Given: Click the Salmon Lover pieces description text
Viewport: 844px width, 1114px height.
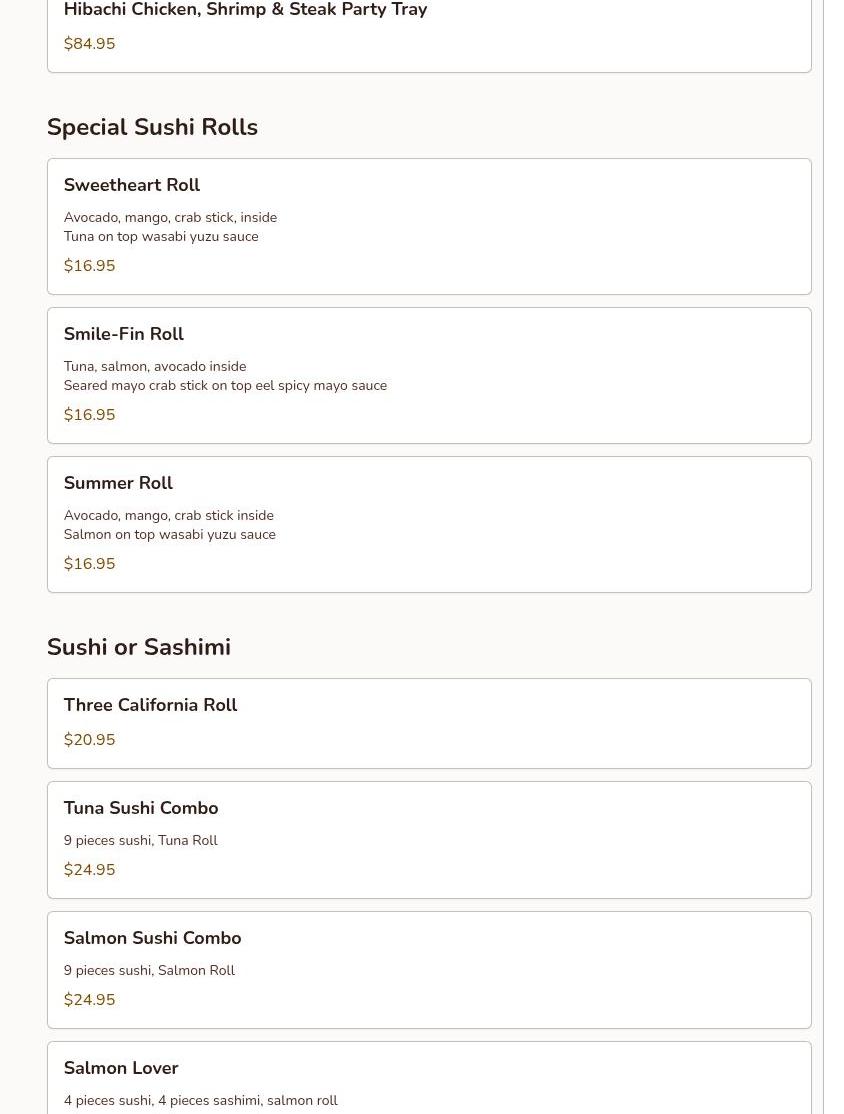Looking at the screenshot, I should pos(200,1101).
